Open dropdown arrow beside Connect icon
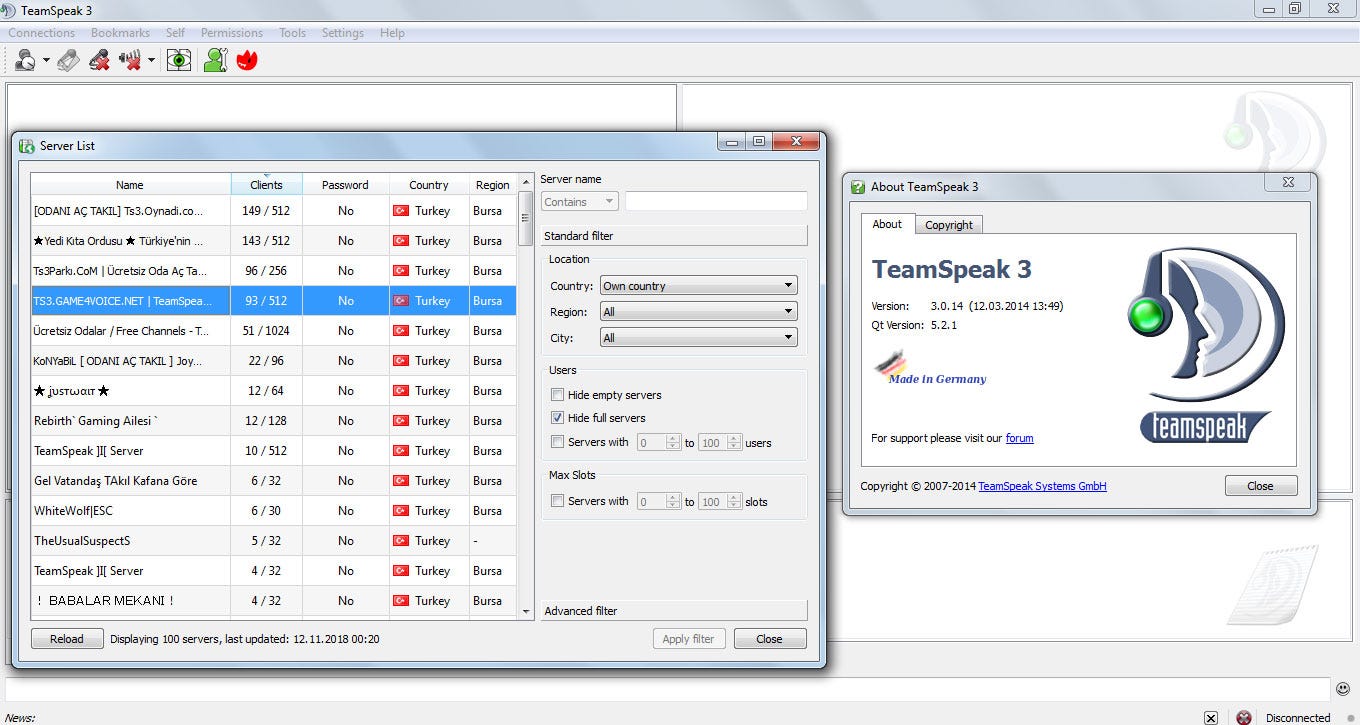1360x725 pixels. point(46,61)
